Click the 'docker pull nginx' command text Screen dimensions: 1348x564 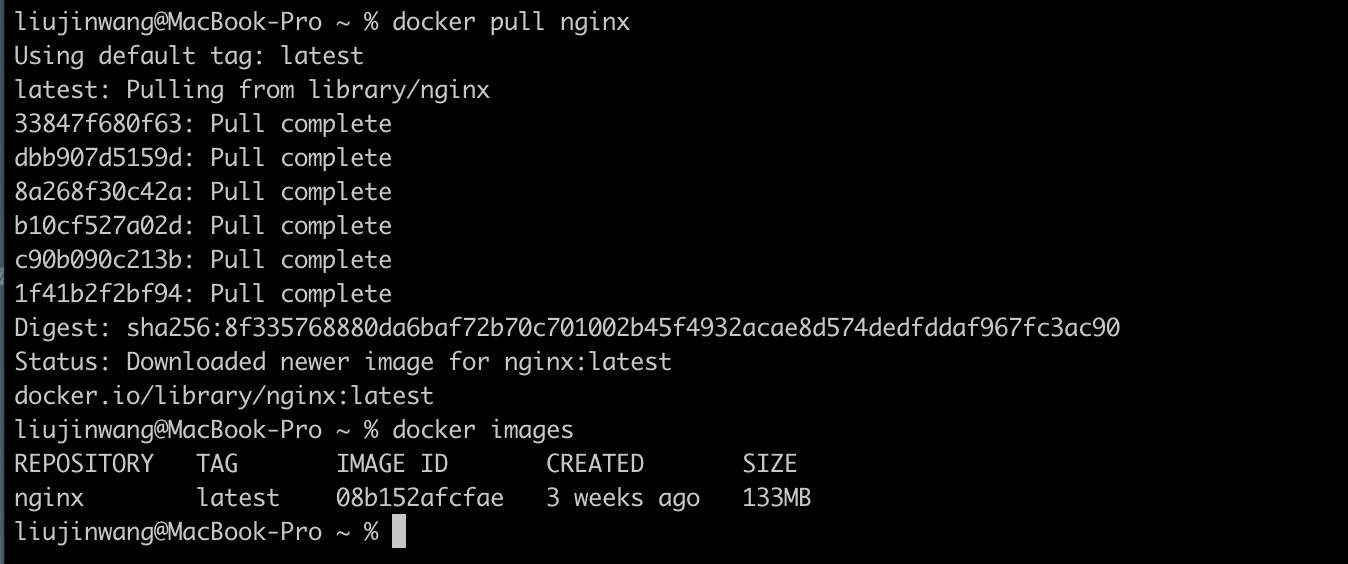[x=511, y=21]
